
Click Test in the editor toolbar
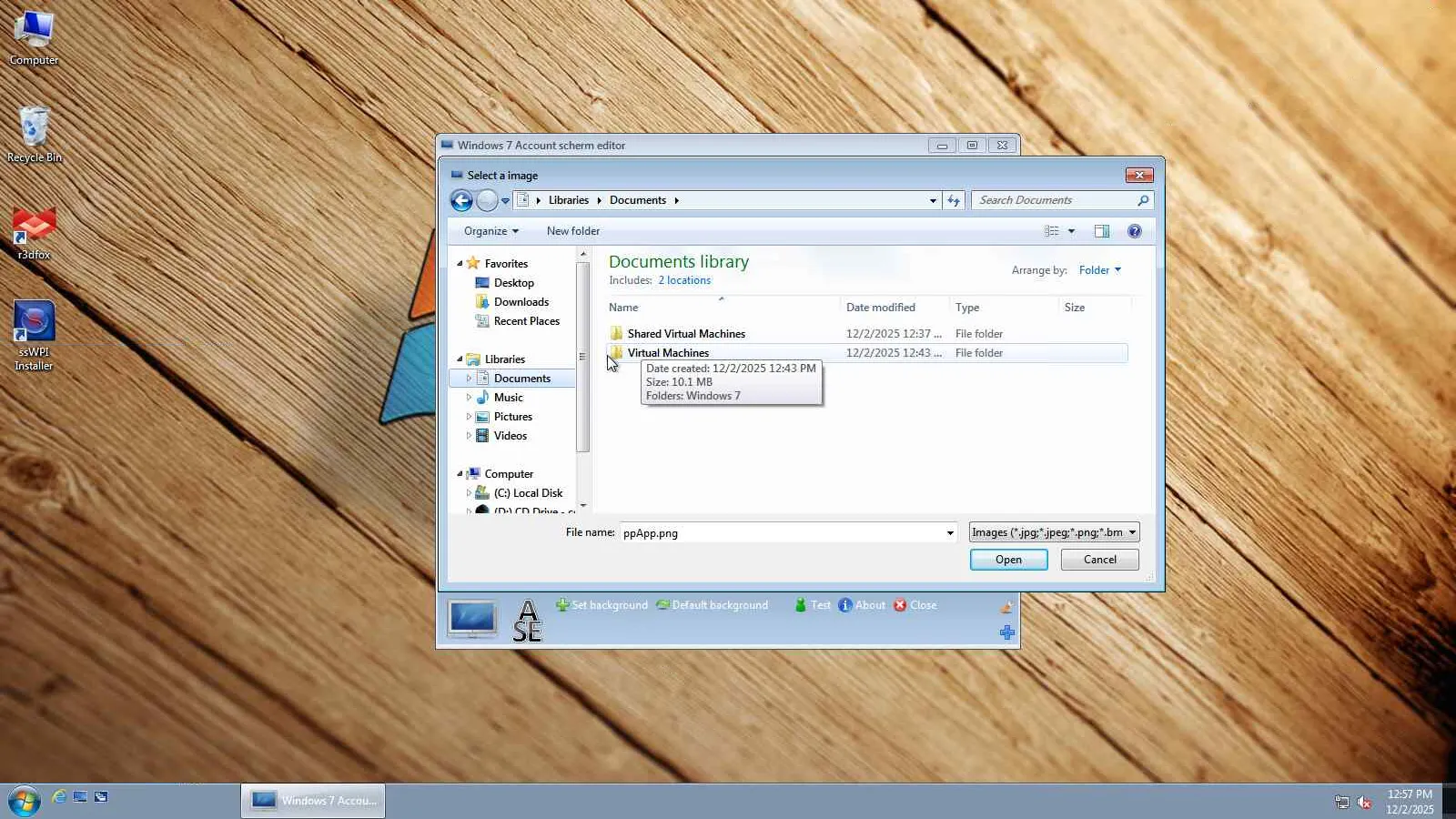(x=813, y=605)
